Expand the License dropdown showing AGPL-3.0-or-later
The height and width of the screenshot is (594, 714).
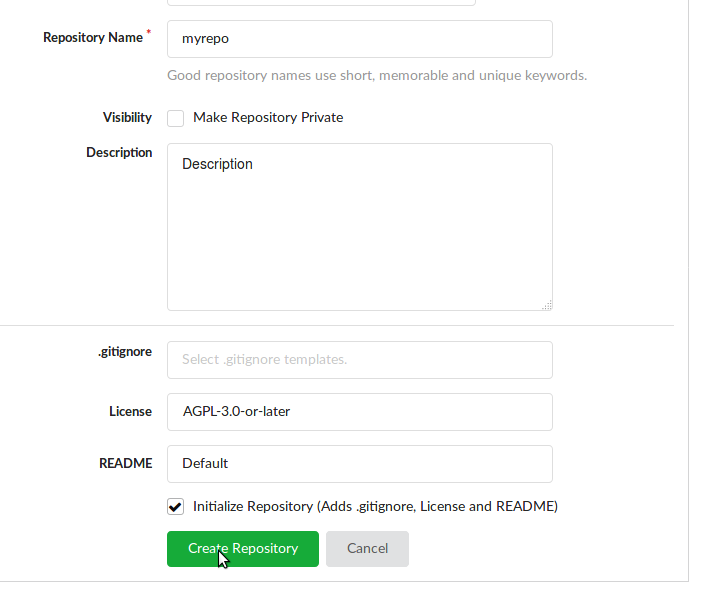pyautogui.click(x=360, y=412)
